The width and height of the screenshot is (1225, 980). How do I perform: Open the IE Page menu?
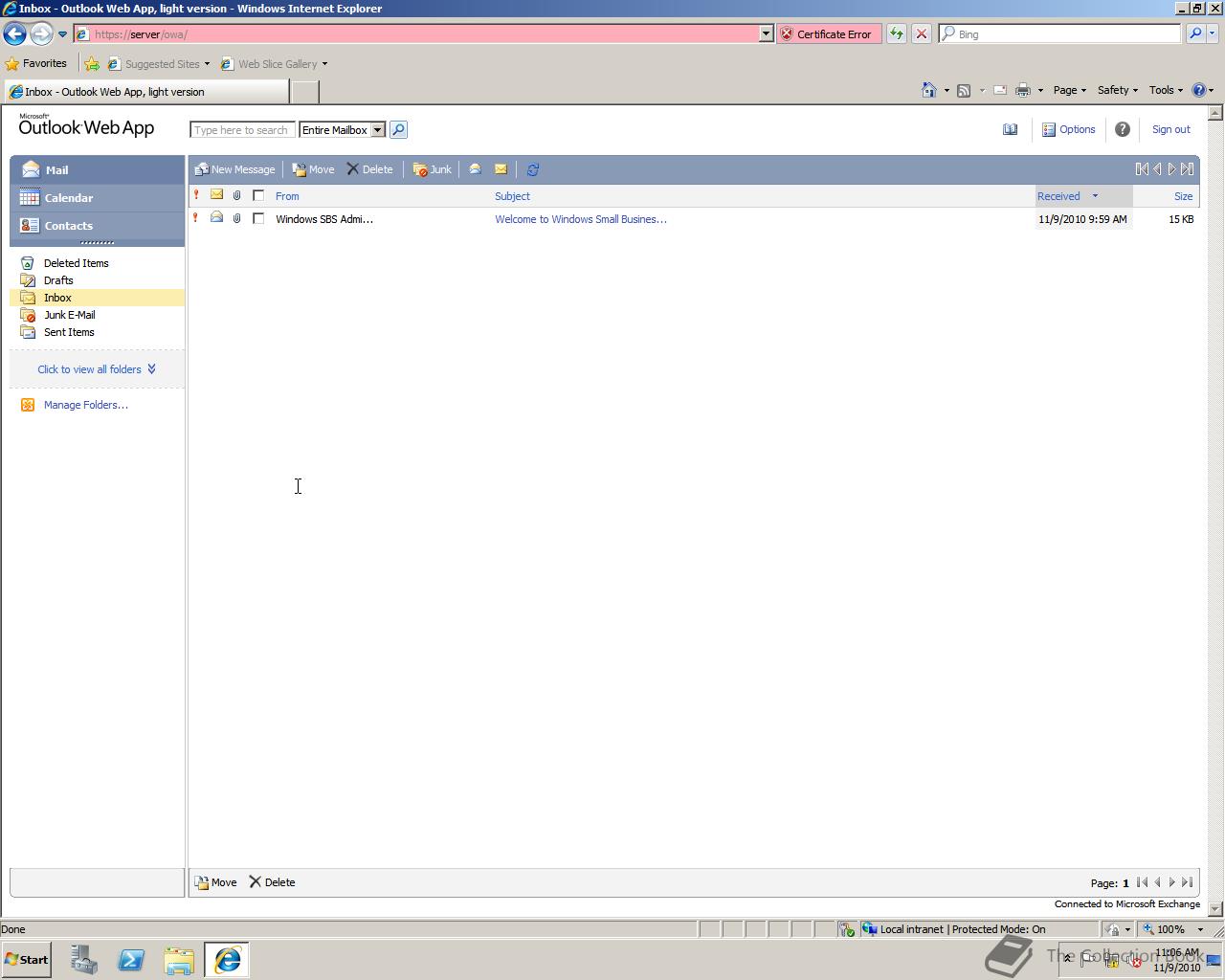coord(1069,90)
